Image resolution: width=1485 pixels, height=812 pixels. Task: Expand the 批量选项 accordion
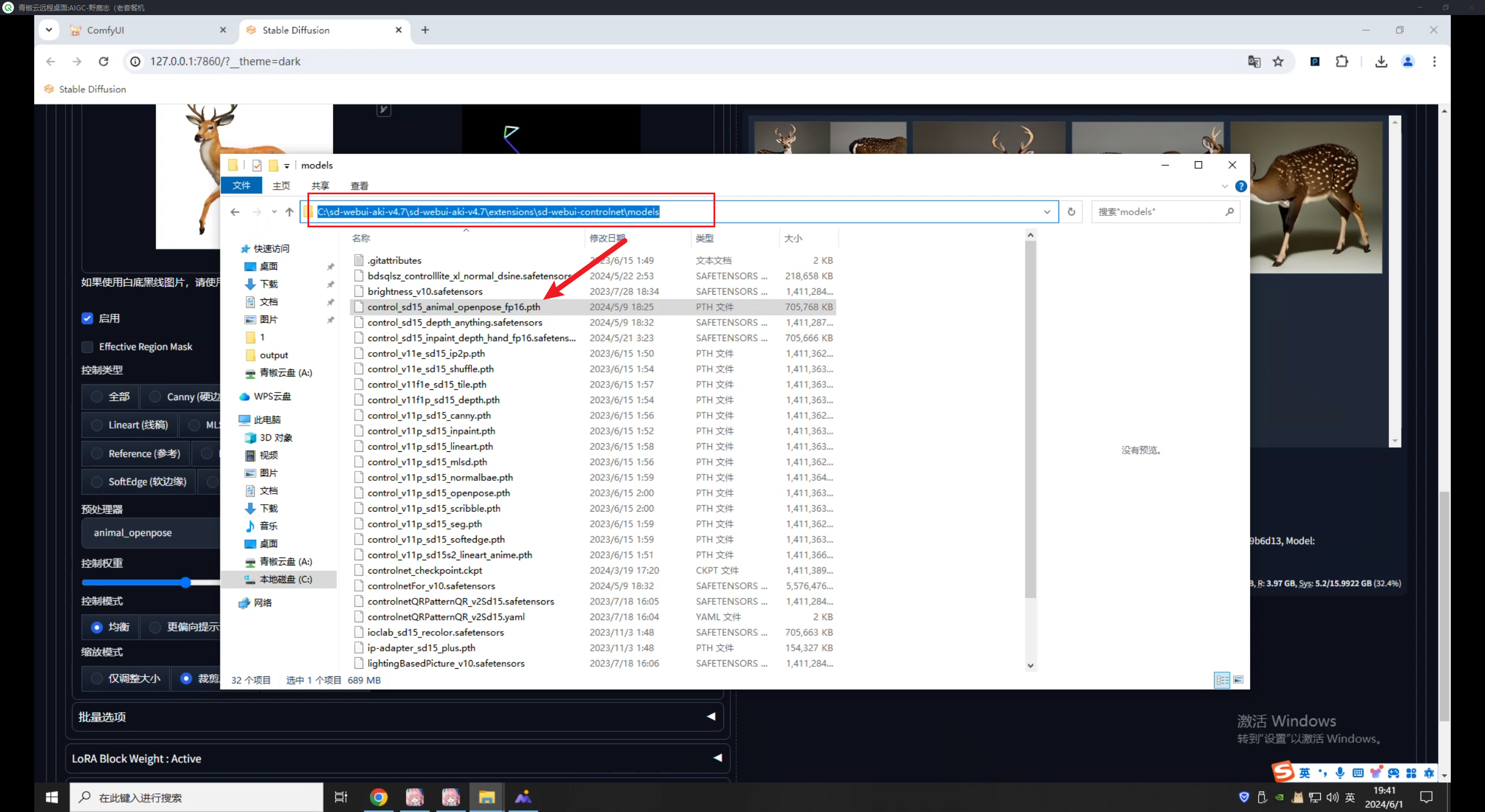click(x=398, y=717)
